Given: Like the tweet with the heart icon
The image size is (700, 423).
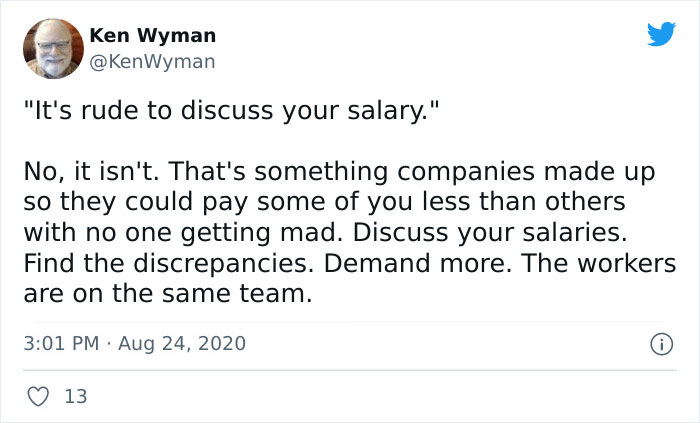Looking at the screenshot, I should (38, 397).
